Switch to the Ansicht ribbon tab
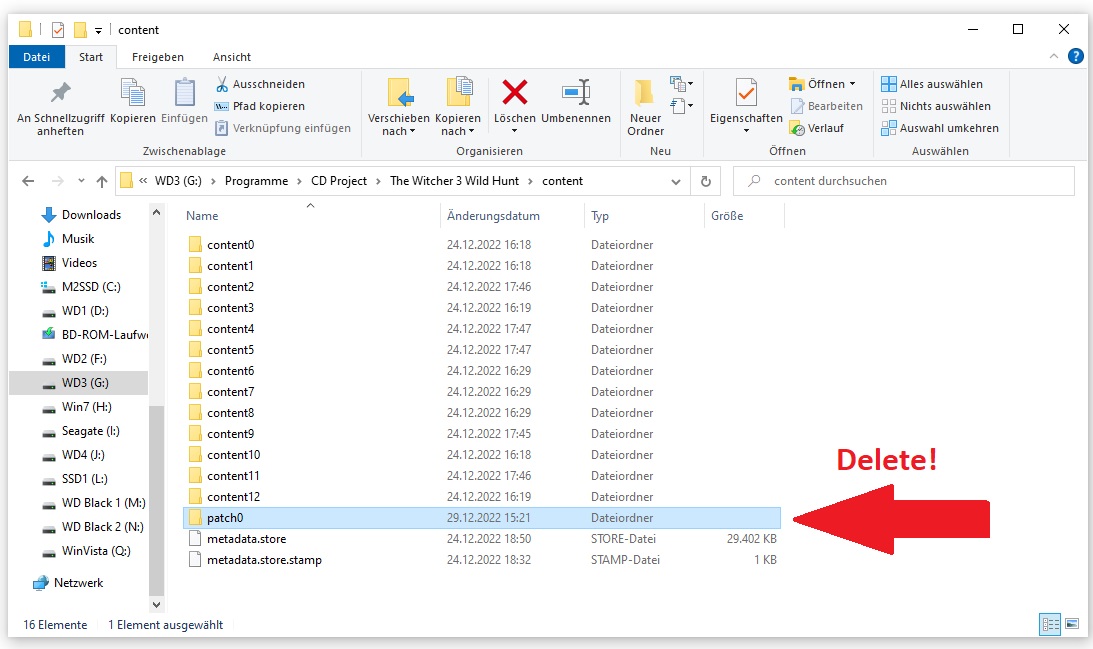The height and width of the screenshot is (649, 1093). tap(232, 57)
